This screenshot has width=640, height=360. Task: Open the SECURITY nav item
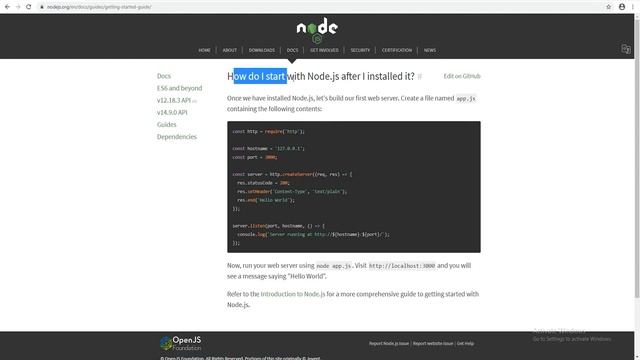360,50
